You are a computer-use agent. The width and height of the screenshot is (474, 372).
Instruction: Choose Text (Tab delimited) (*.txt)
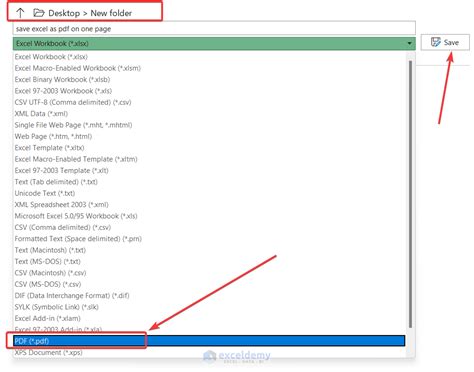pyautogui.click(x=56, y=182)
